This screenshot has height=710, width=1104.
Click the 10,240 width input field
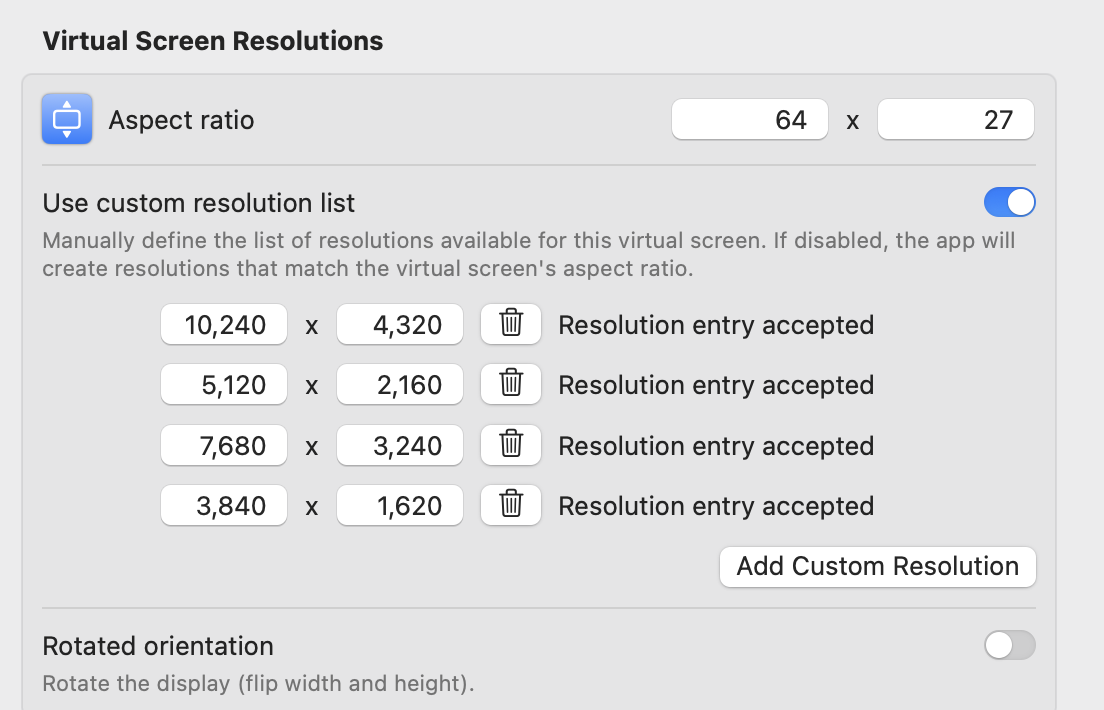224,324
